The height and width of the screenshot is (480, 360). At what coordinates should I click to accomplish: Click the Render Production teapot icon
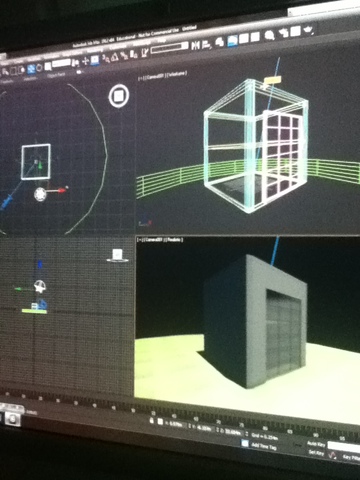point(308,30)
